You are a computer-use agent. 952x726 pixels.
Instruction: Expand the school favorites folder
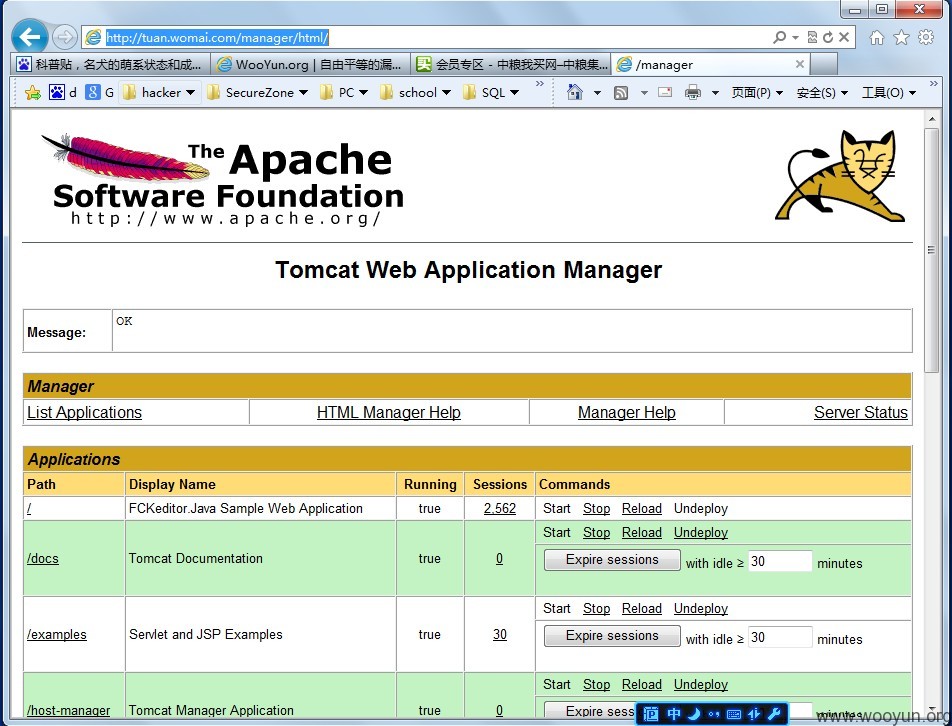415,92
